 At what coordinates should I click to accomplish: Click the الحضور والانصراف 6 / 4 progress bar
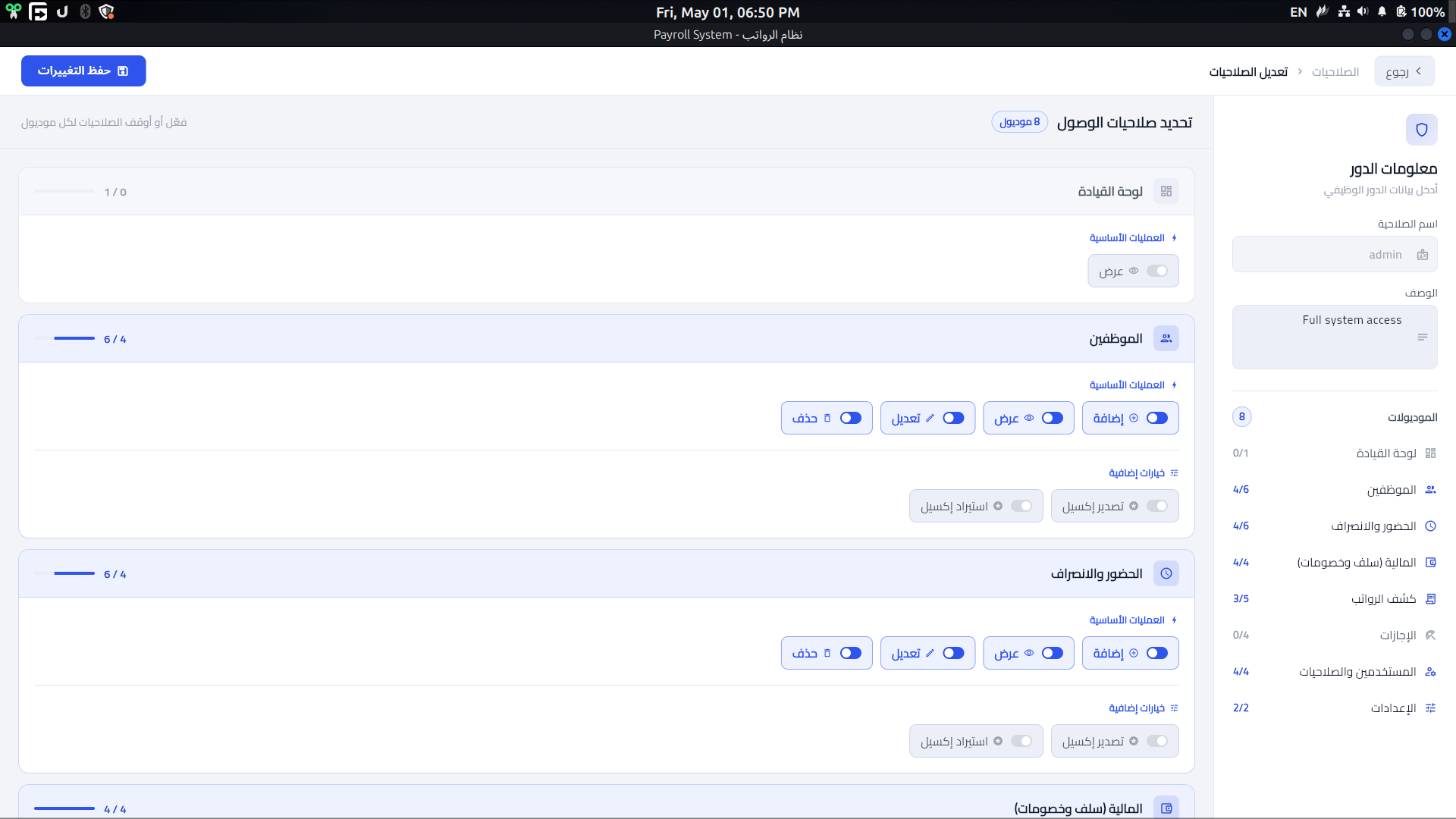tap(64, 573)
